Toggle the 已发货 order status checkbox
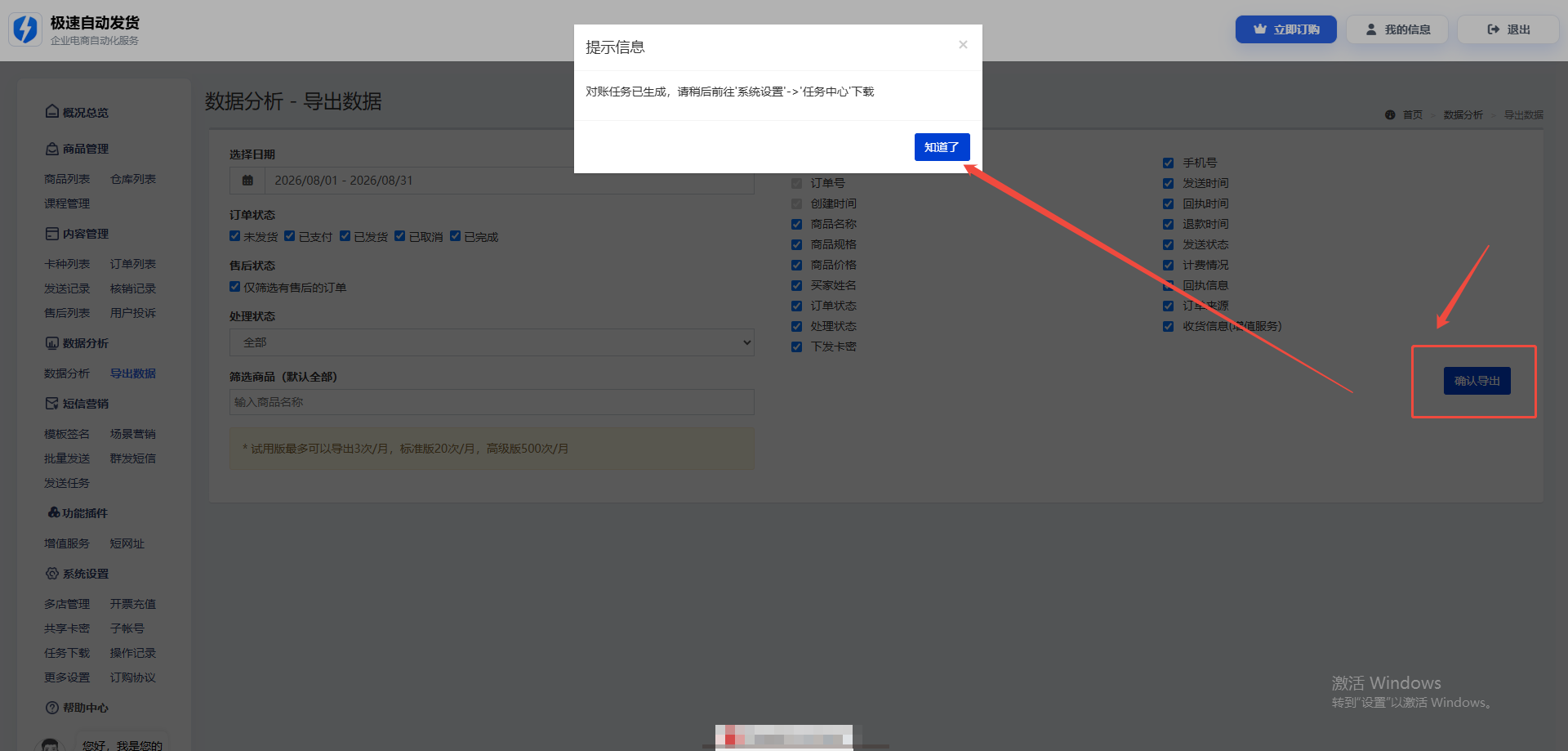 [x=345, y=236]
